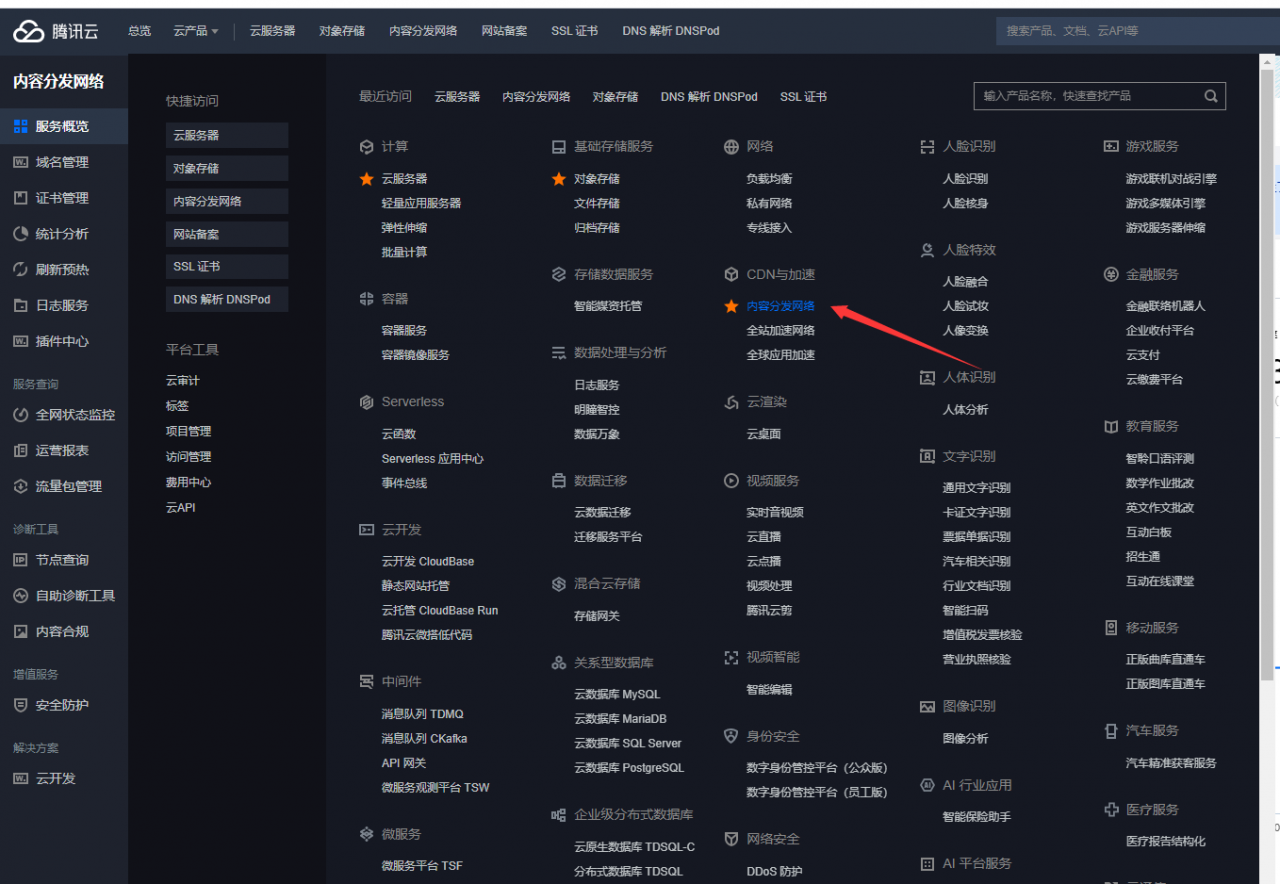Unfavorite 内容分发网络 via its star

[x=731, y=305]
